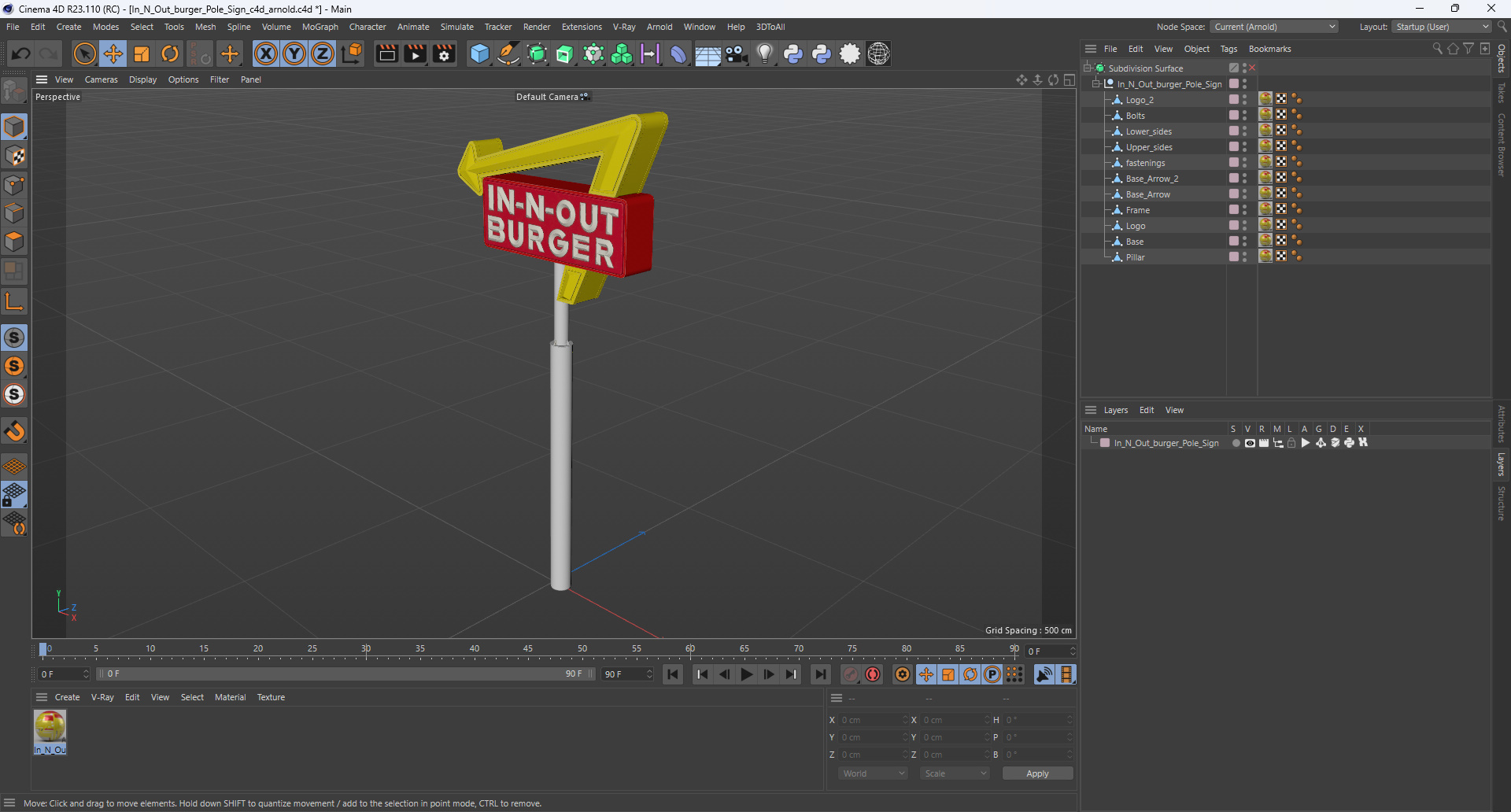Open the Attributes side tab
The image size is (1511, 812).
click(1501, 423)
